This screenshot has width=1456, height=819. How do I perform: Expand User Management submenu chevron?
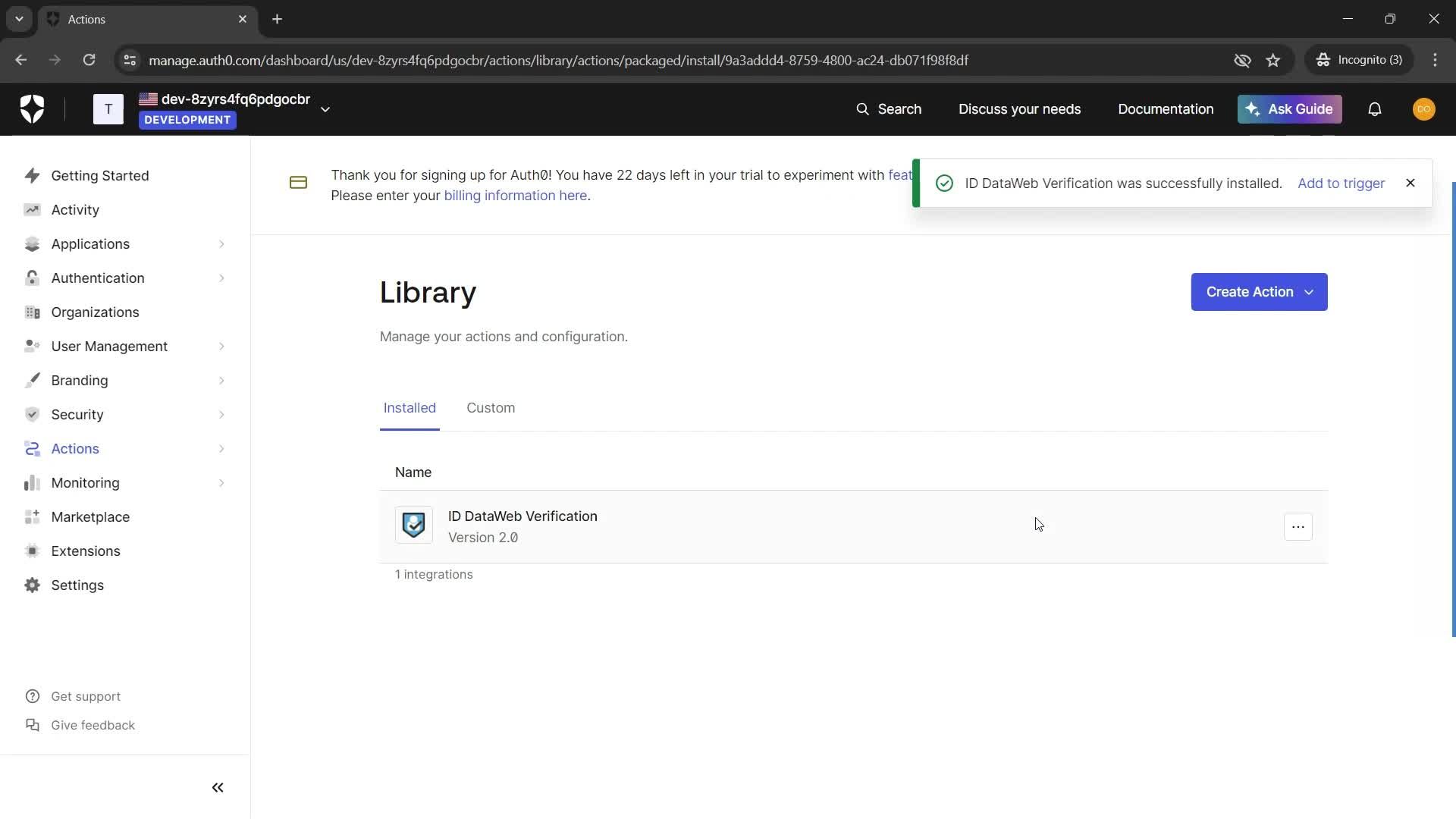click(221, 347)
